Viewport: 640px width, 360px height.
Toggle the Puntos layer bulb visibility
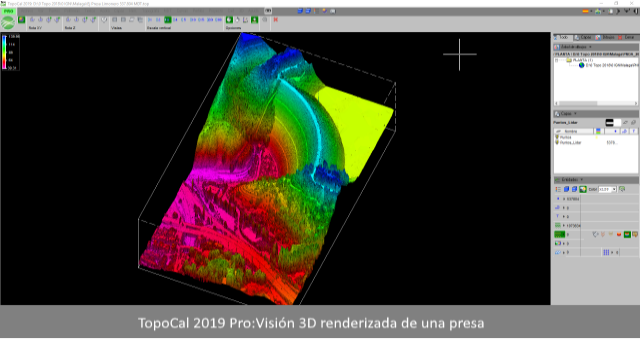click(x=557, y=138)
